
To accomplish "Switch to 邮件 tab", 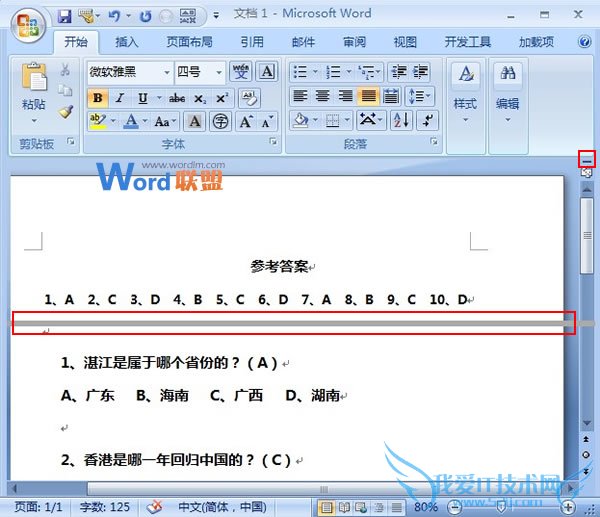I will coord(303,42).
